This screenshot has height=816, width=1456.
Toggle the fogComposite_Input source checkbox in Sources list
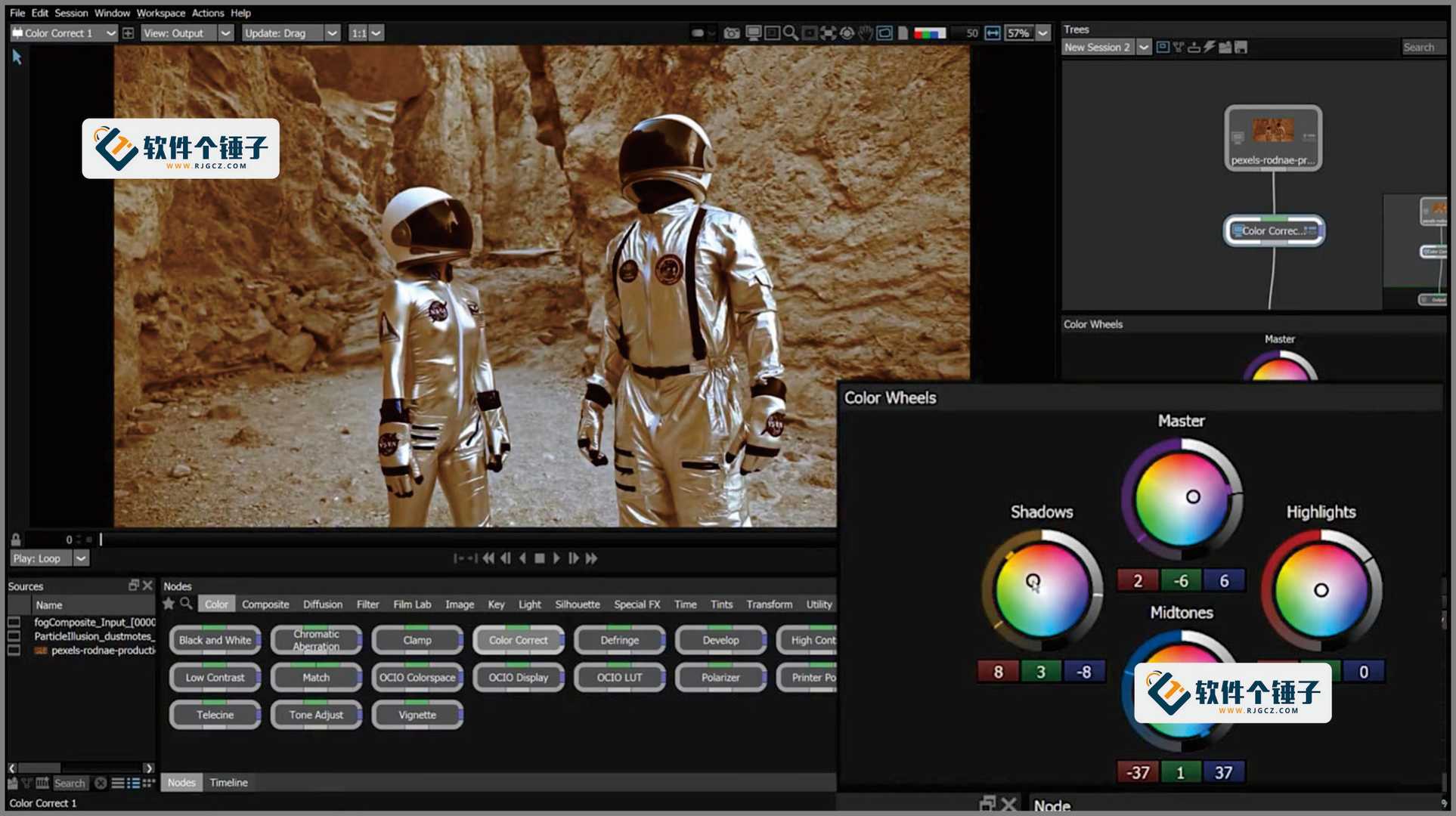click(x=12, y=622)
